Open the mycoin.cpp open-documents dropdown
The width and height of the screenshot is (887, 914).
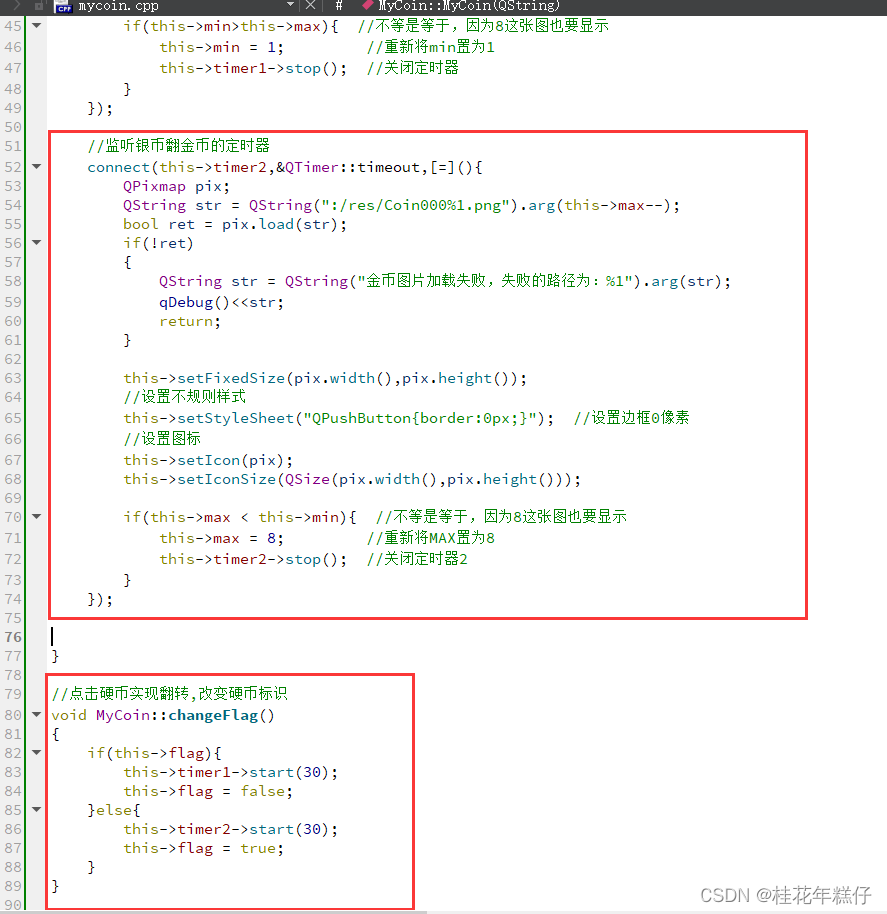(x=290, y=5)
